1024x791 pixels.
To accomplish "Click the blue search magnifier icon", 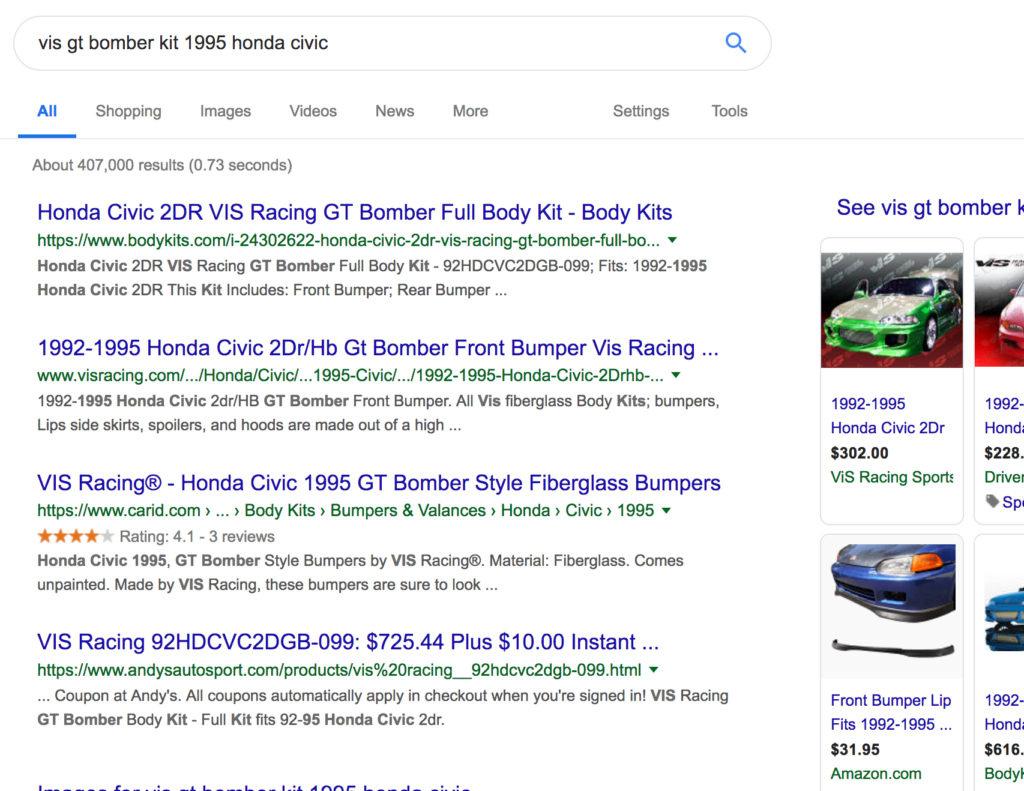I will coord(735,43).
